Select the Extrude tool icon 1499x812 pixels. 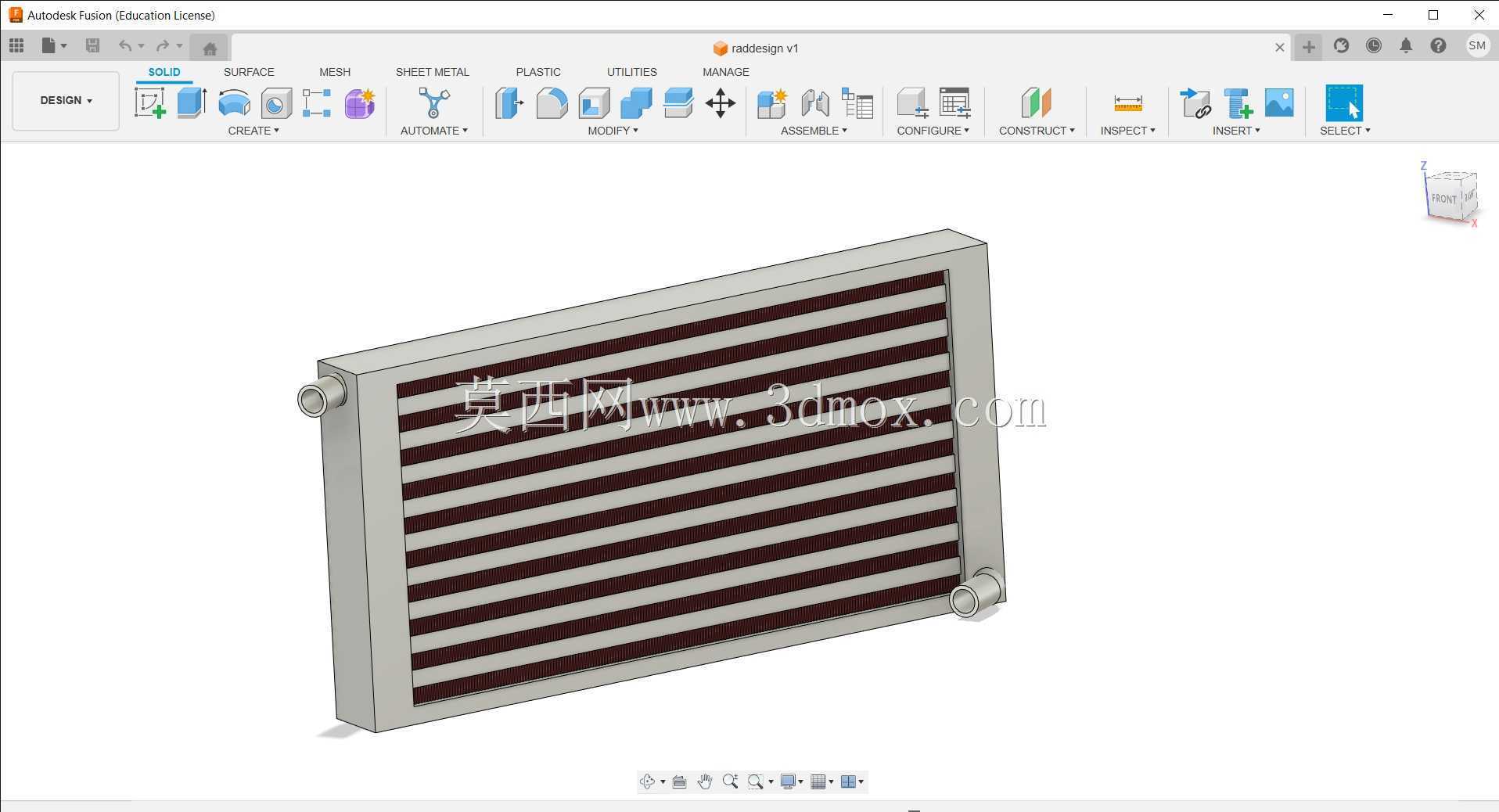click(192, 102)
